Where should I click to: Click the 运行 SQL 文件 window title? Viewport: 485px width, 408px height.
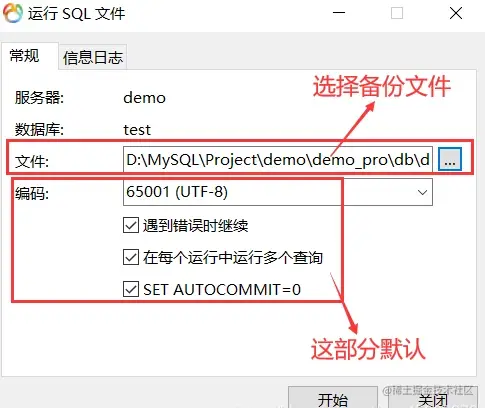coord(76,14)
